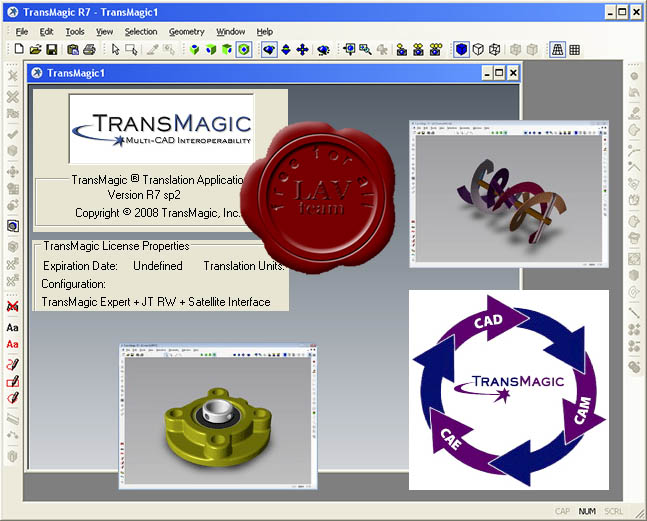Click the TransMagic Multi-CAD Interoperability logo

tap(161, 129)
